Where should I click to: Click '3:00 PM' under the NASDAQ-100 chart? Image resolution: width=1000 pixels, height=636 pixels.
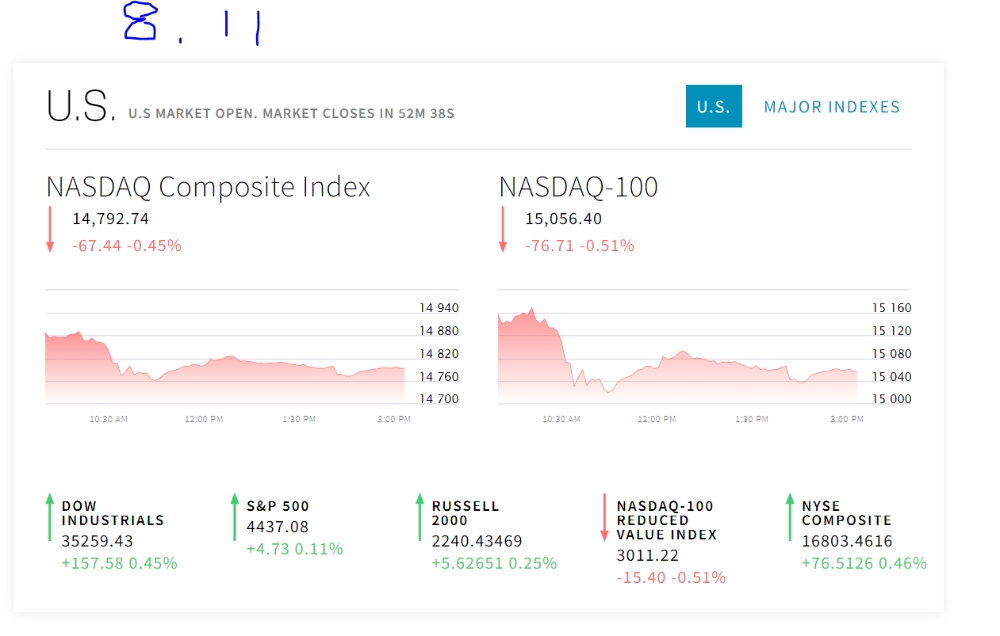pyautogui.click(x=847, y=419)
